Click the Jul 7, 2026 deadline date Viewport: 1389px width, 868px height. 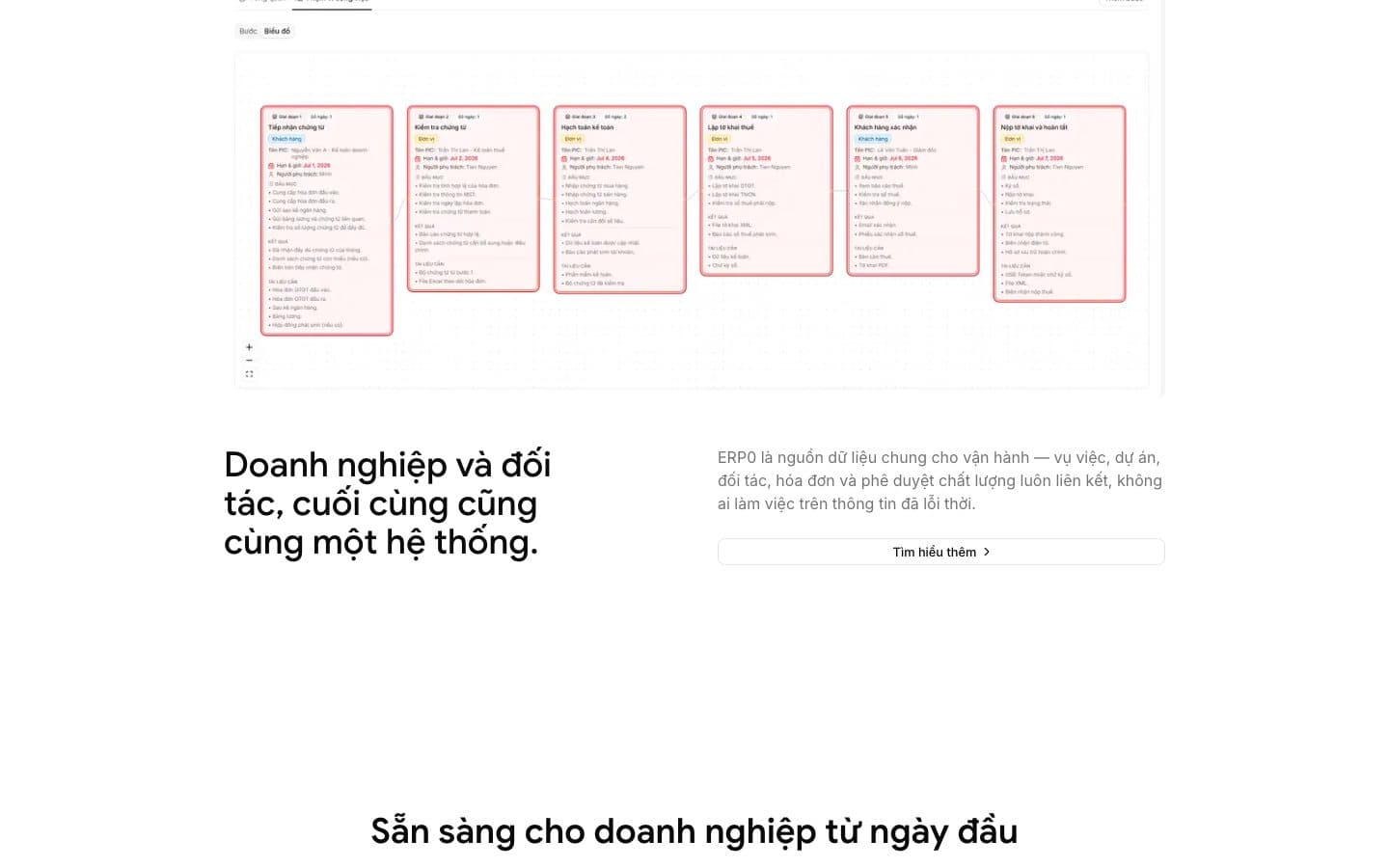pos(1049,158)
